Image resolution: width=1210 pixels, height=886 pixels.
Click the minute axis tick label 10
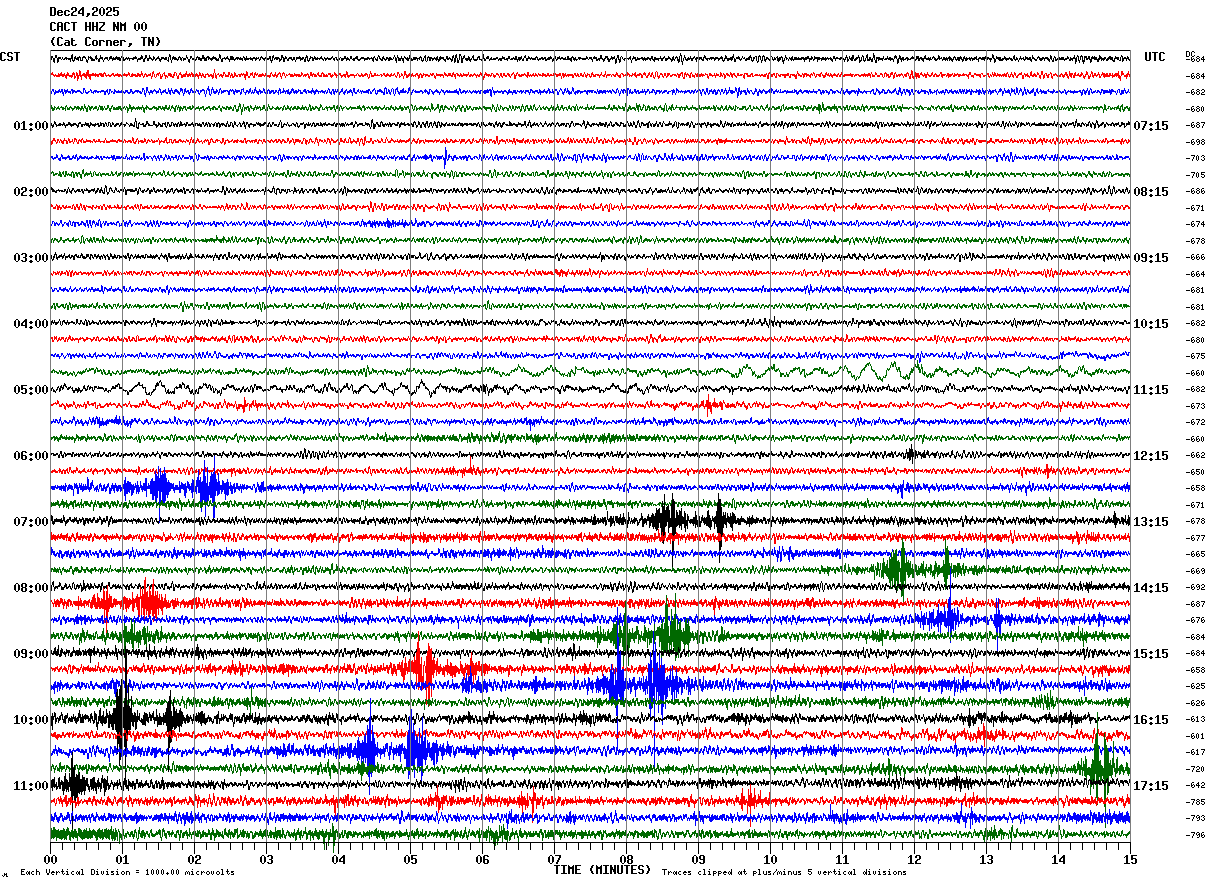coord(770,859)
